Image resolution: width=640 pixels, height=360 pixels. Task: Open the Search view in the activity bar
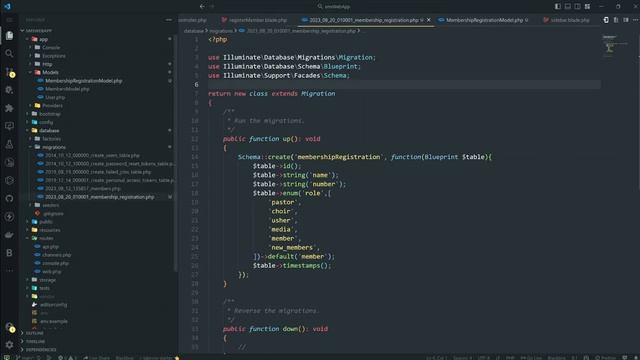pyautogui.click(x=9, y=53)
